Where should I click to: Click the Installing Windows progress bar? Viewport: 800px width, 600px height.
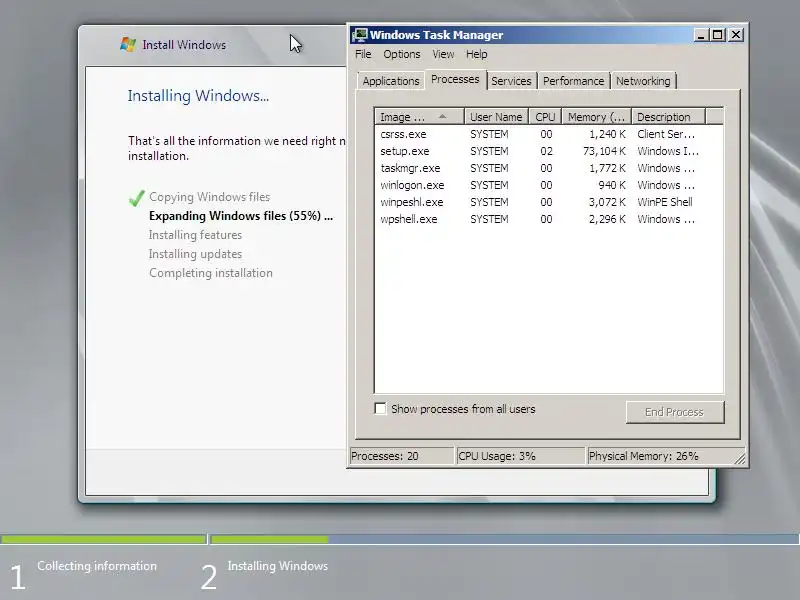point(505,539)
